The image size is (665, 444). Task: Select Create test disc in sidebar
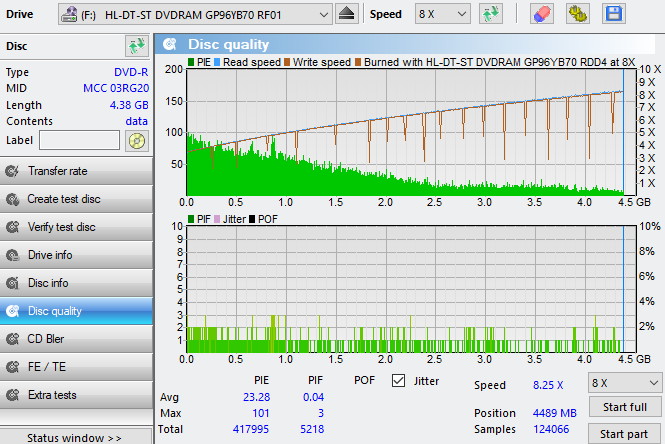76,199
